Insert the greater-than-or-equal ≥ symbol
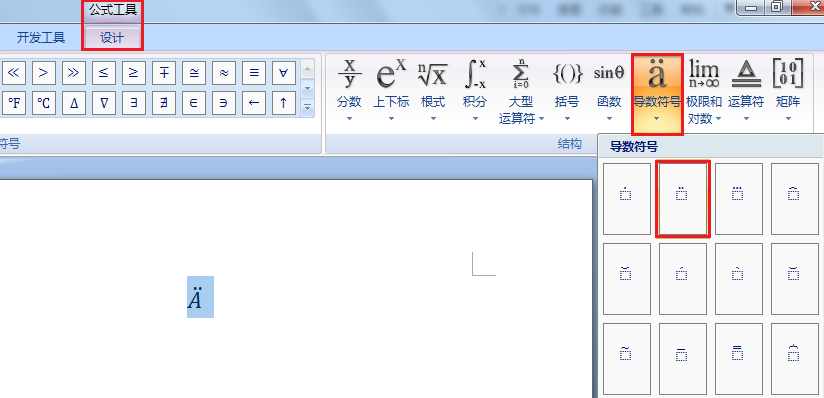Screen dimensions: 824x398 tap(134, 73)
